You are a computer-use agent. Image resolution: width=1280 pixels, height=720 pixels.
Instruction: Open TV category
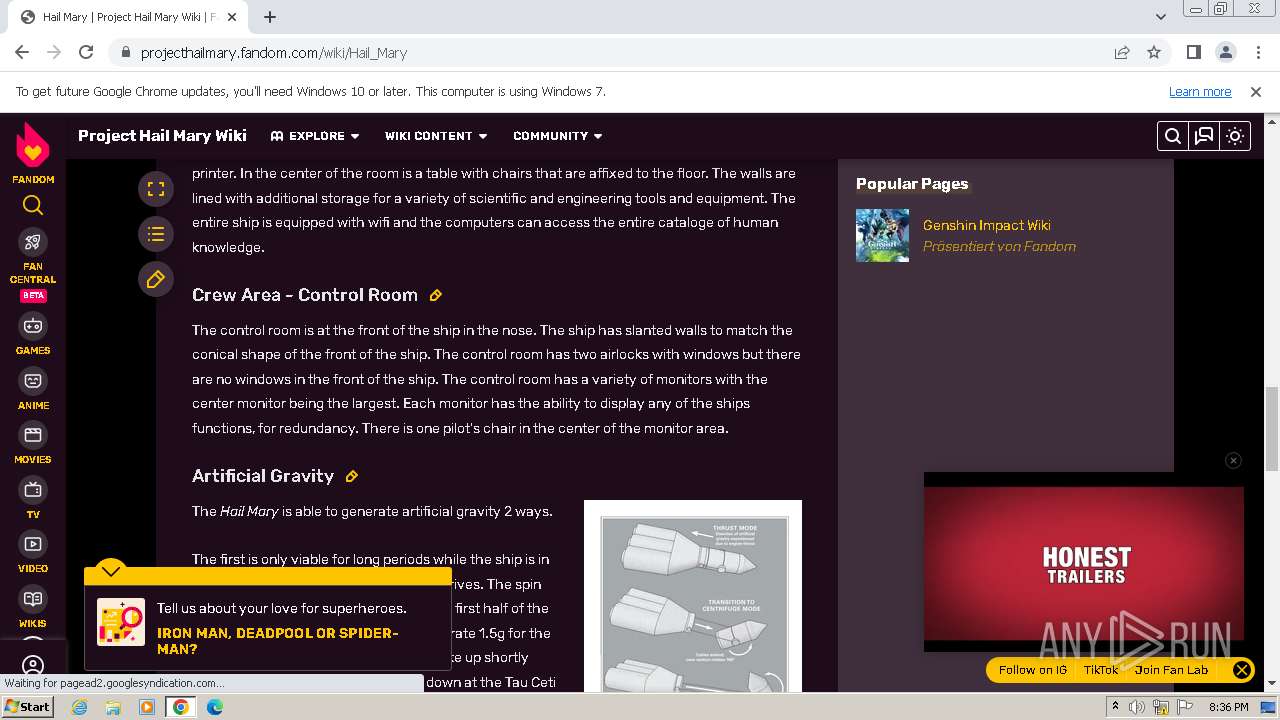click(x=33, y=499)
